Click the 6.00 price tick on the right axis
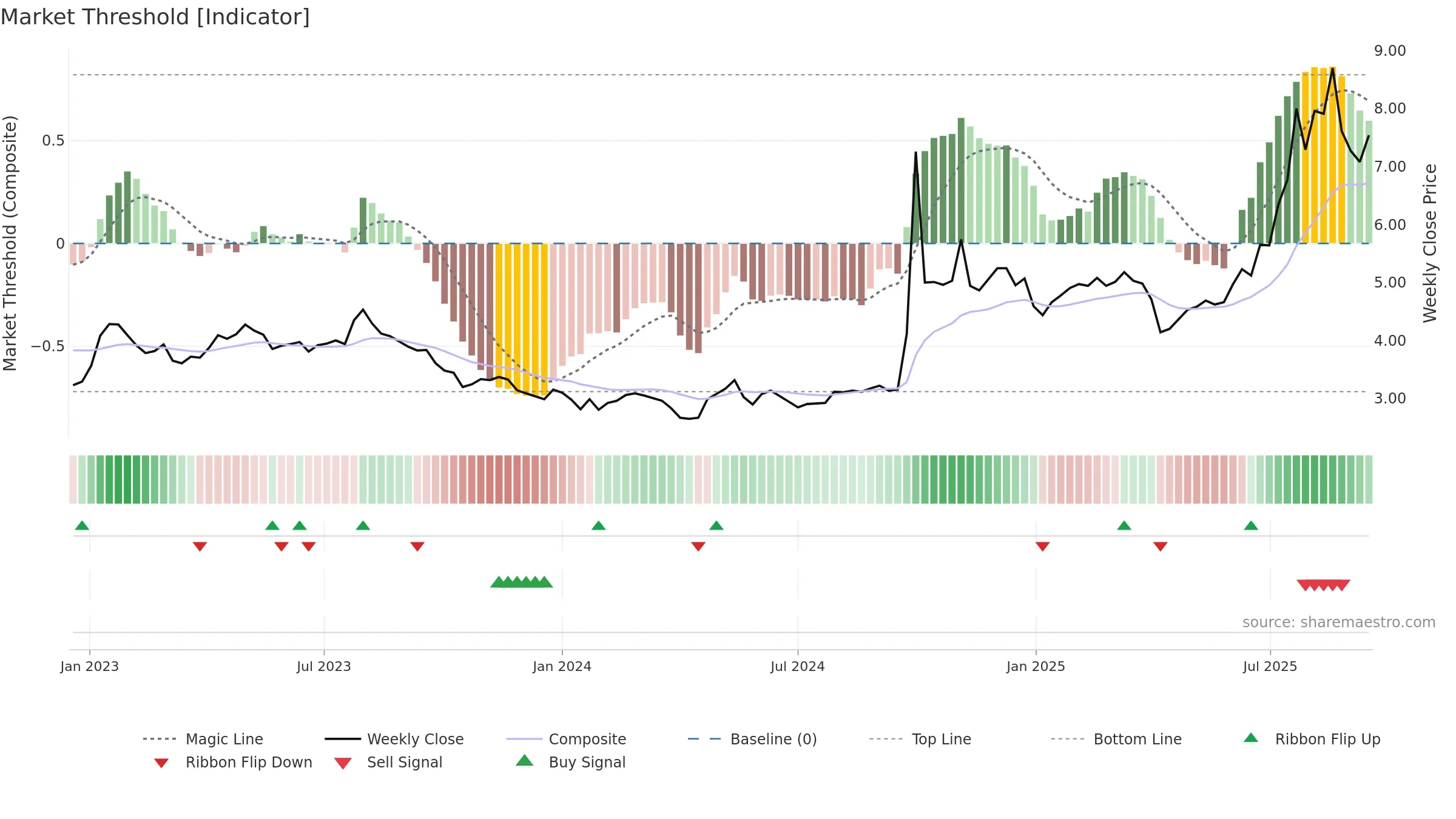 (x=1390, y=225)
